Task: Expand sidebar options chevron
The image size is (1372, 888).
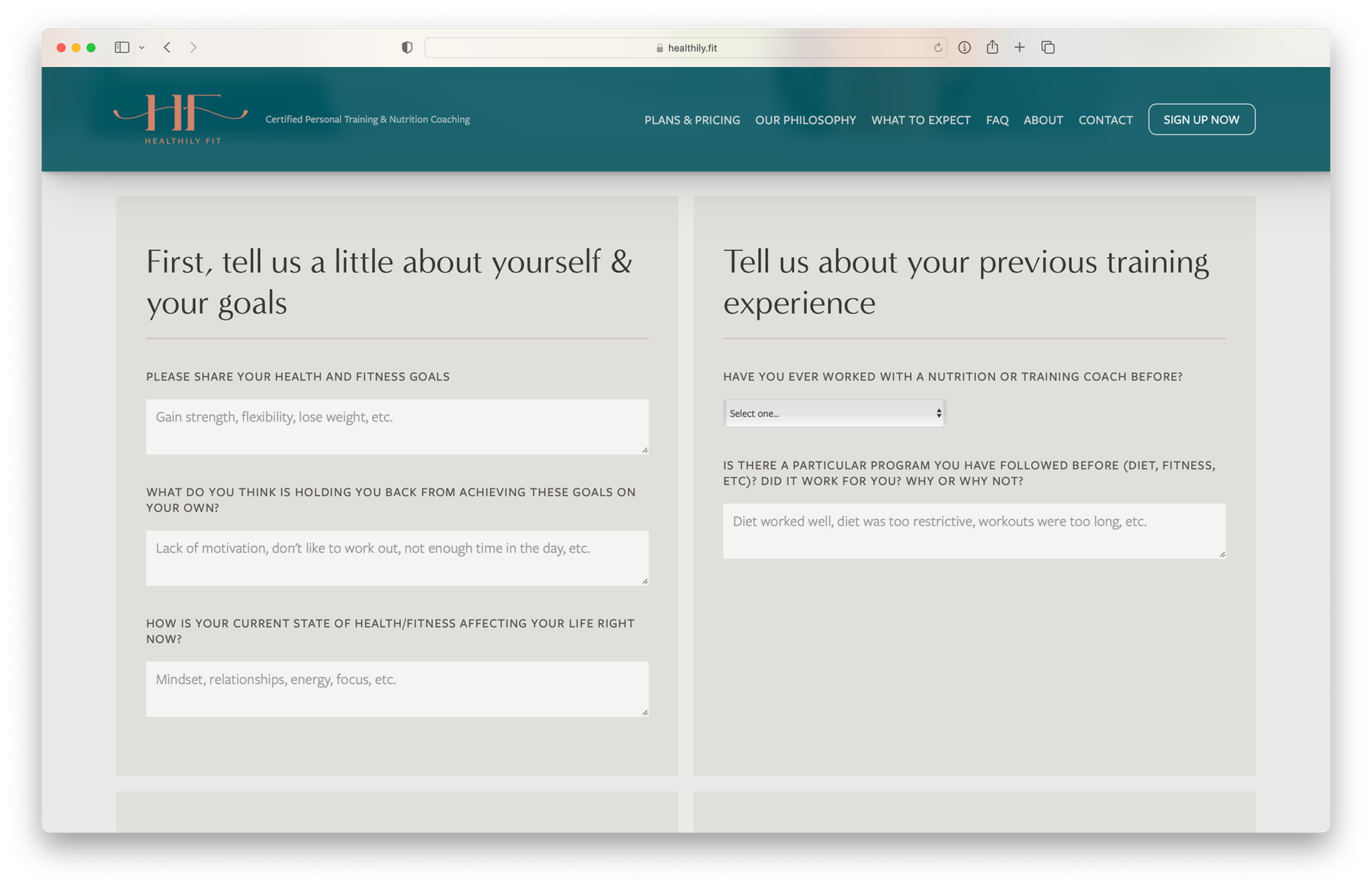Action: click(x=141, y=48)
